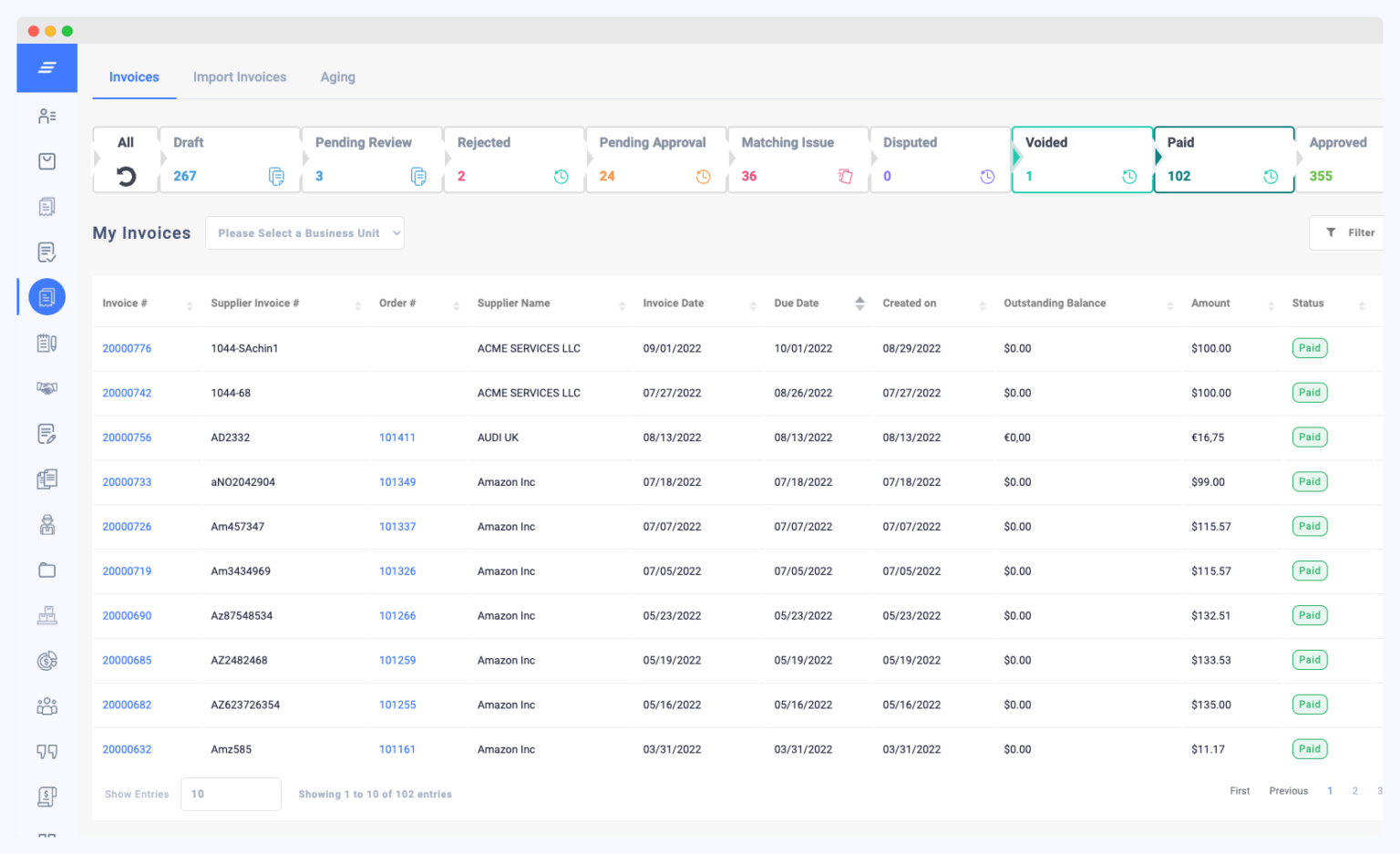This screenshot has height=854, width=1400.
Task: Click the cards icon on the Matching Issue card
Action: [845, 176]
